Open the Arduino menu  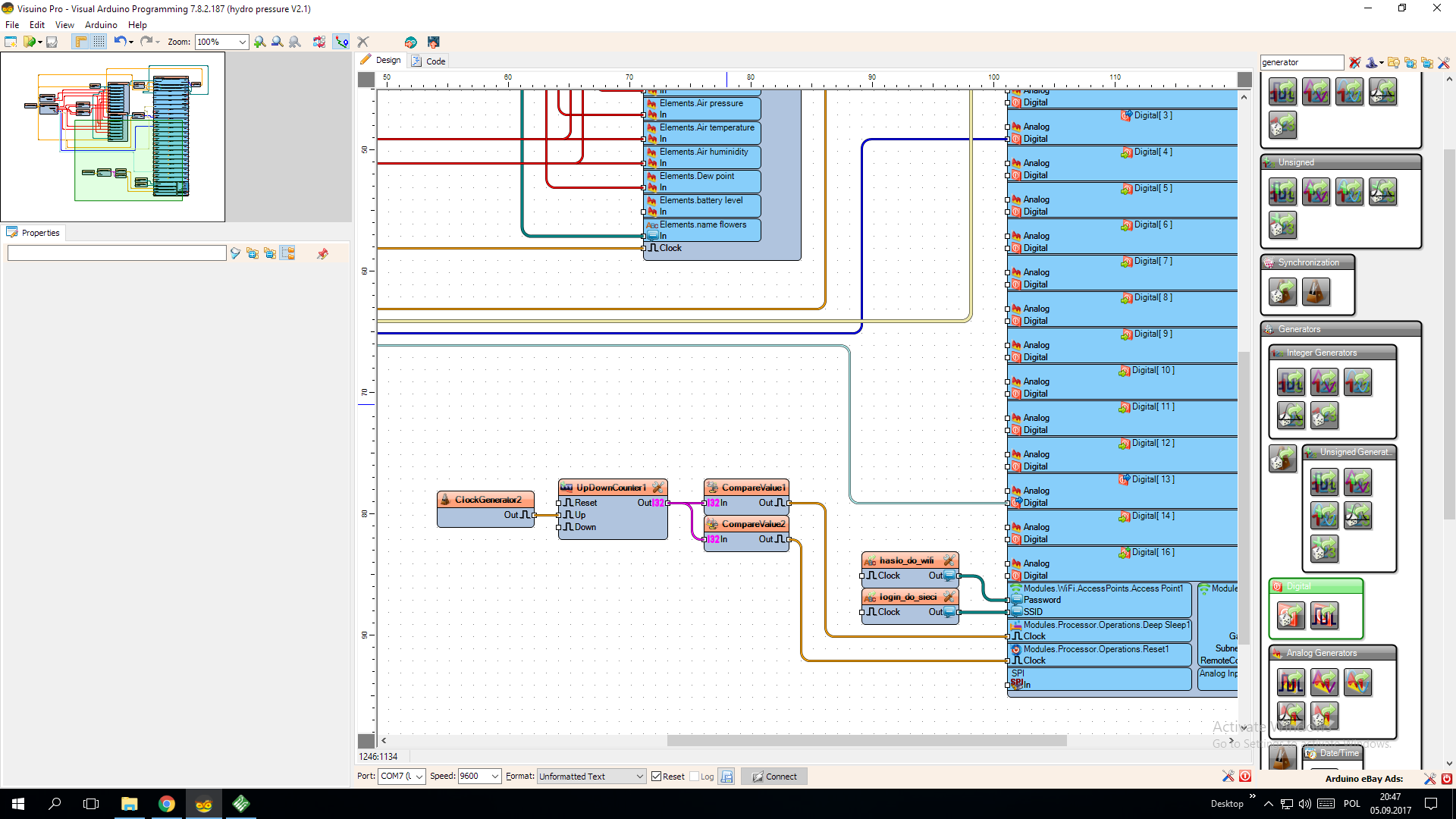101,25
